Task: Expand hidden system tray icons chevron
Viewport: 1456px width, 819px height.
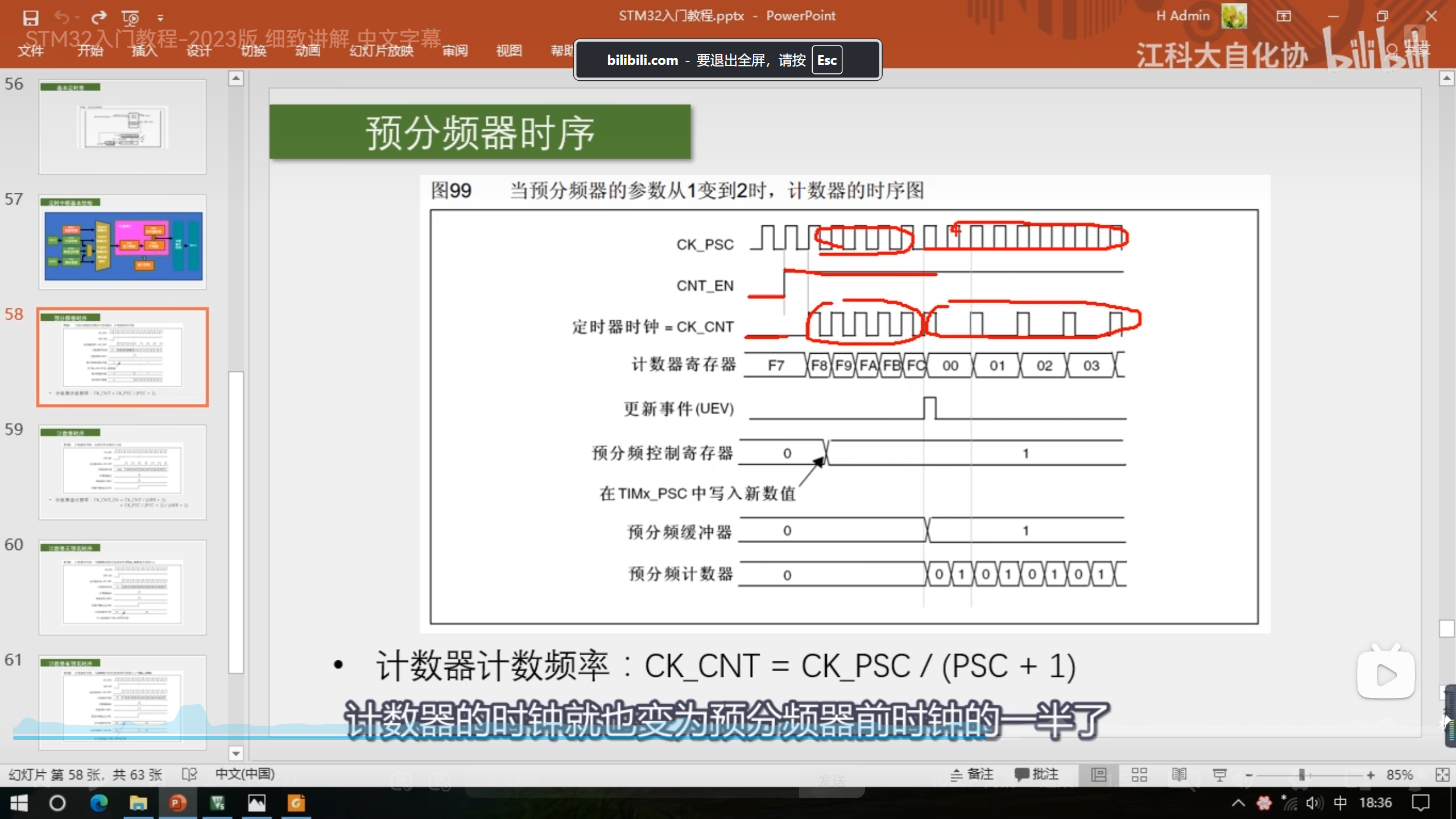Action: (x=1238, y=803)
